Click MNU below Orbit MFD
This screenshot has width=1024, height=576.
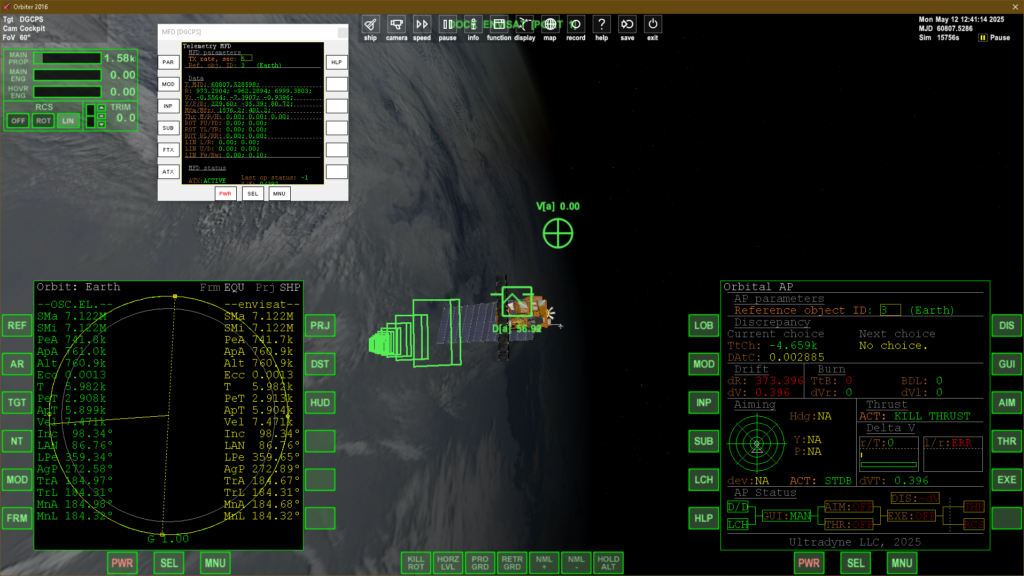(x=215, y=563)
